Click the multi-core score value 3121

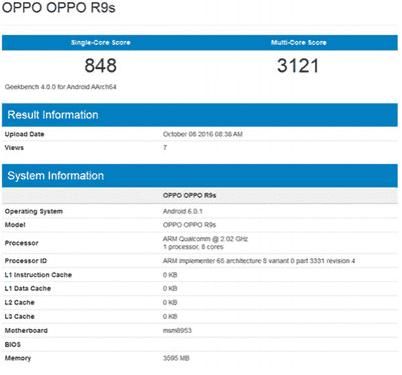click(298, 65)
